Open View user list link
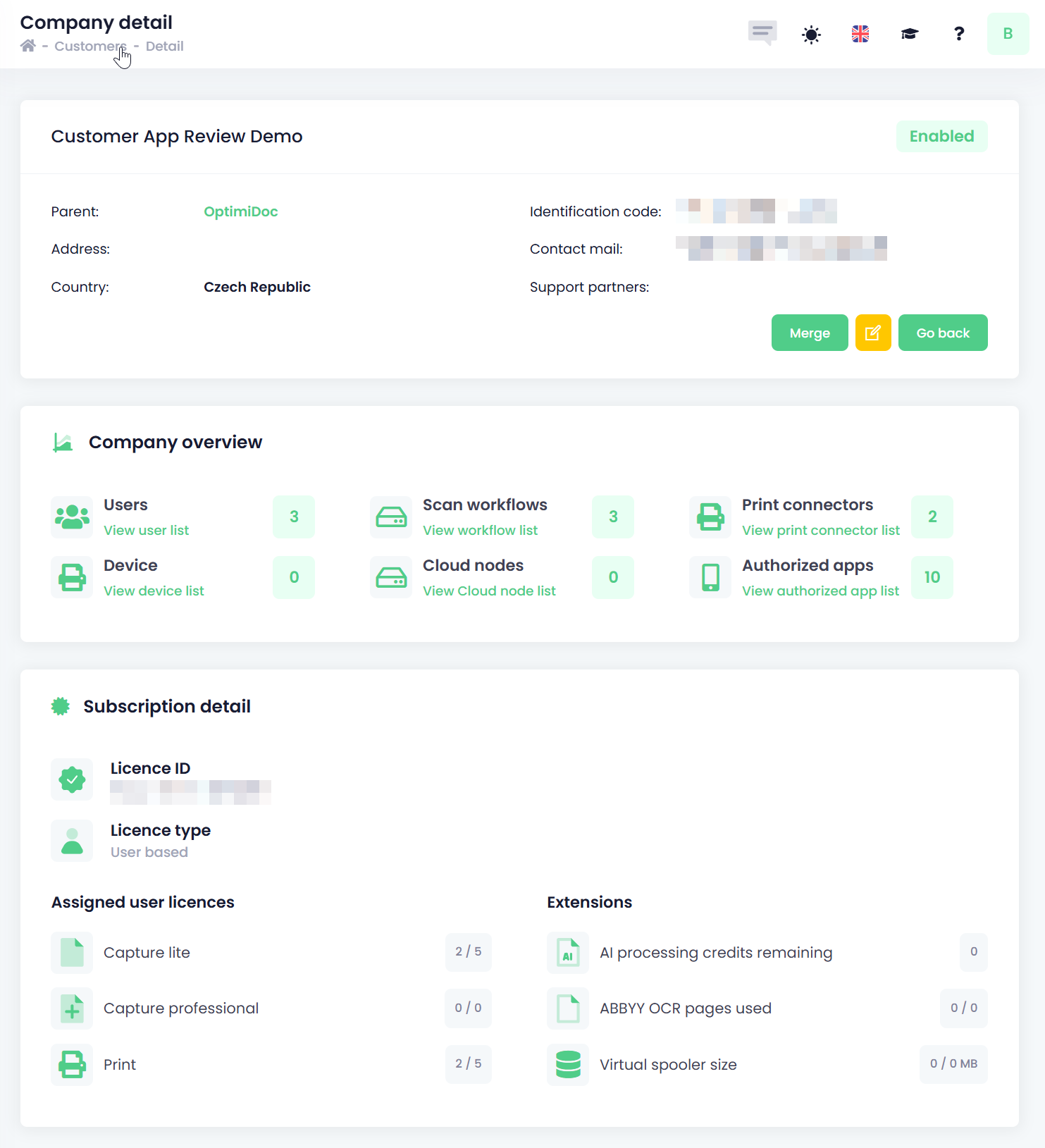Screen dimensions: 1045x1148 (146, 530)
